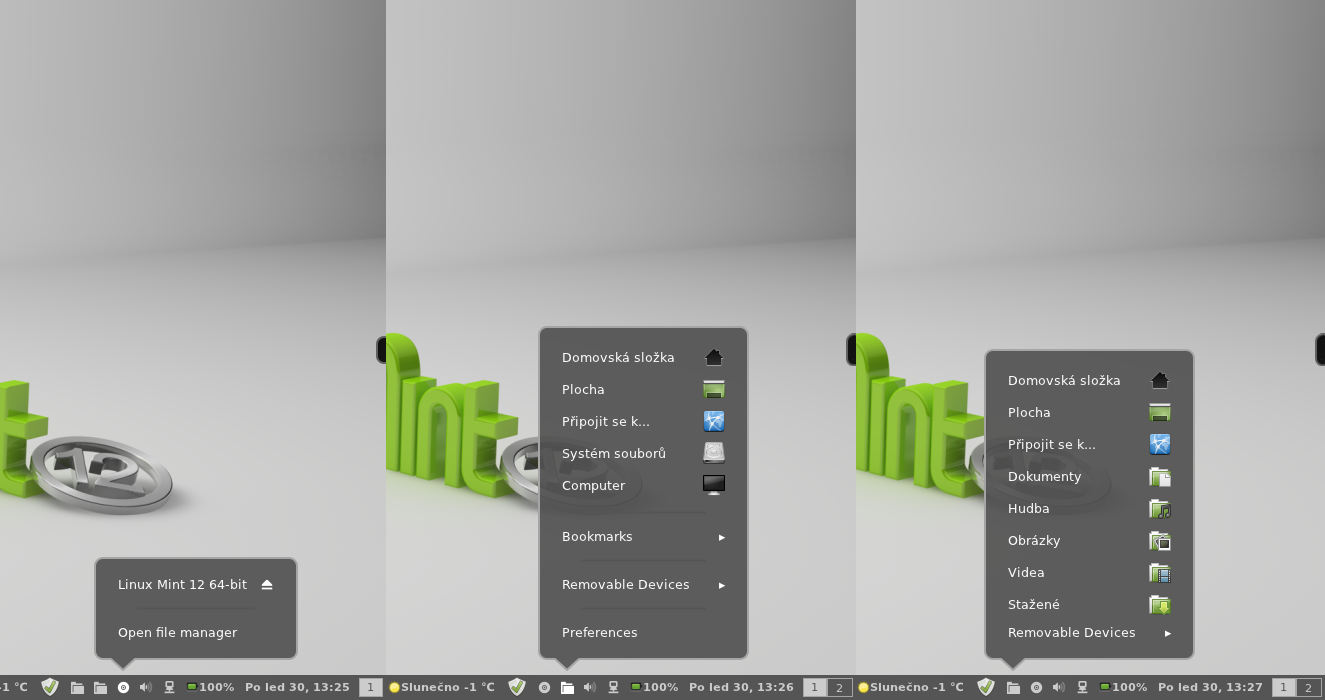The height and width of the screenshot is (700, 1325).
Task: Click the disc applet icon in the 13:25 panel
Action: point(123,687)
